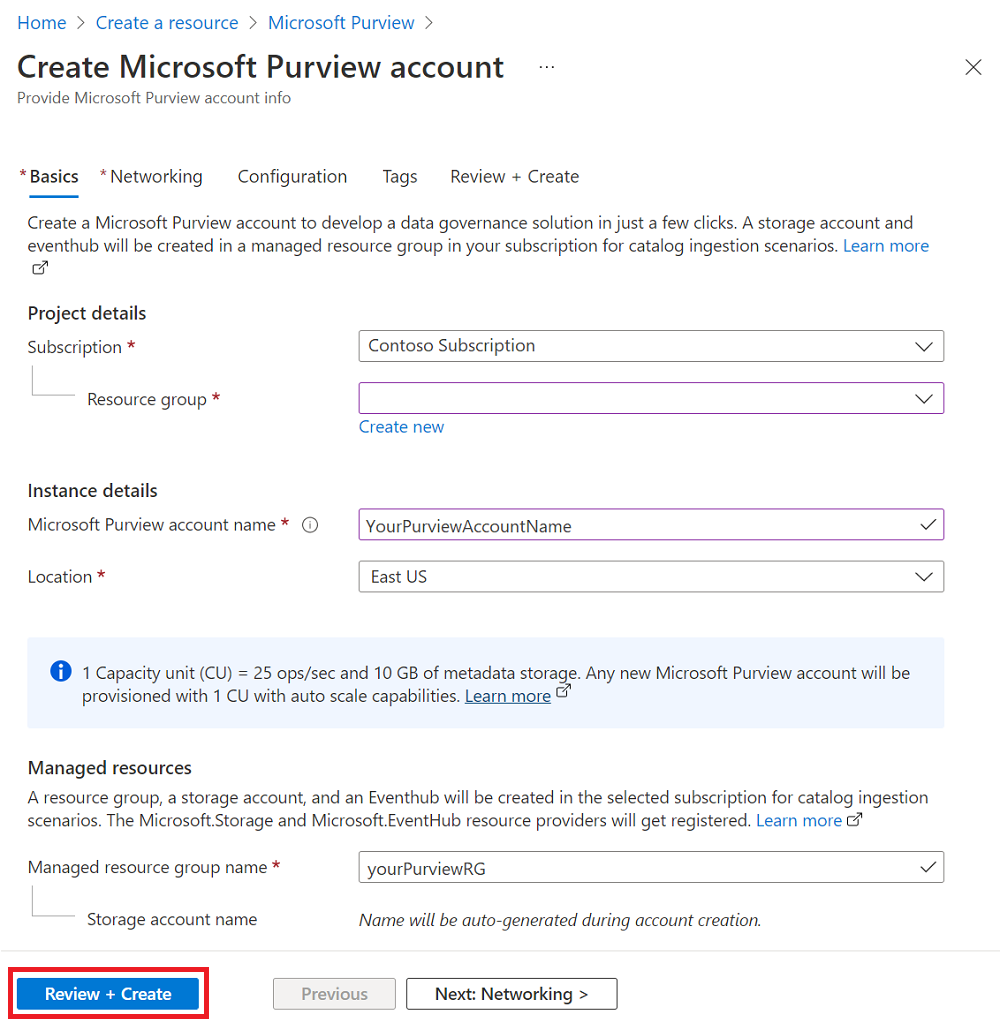Click Create new under Resource group
The image size is (1000, 1031).
(401, 426)
